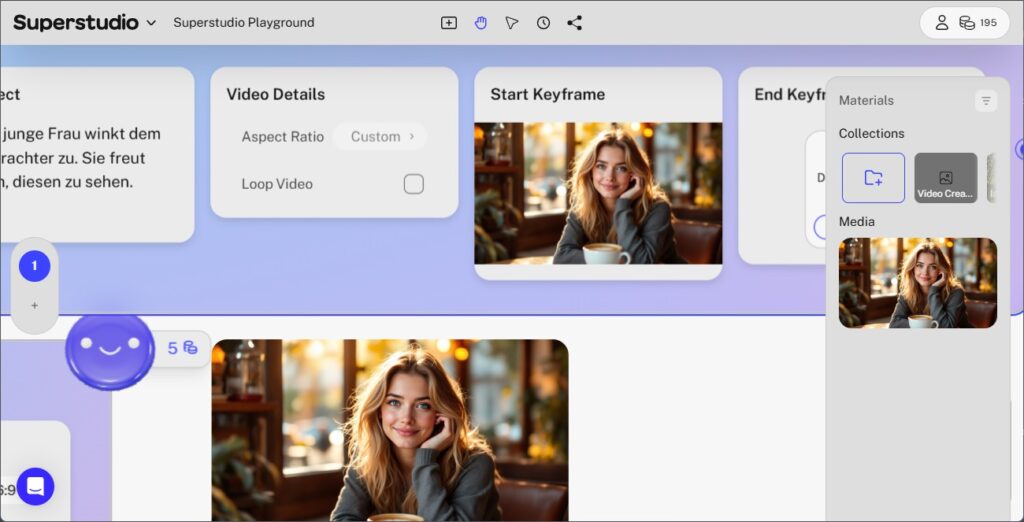Open the history clock icon

(543, 23)
